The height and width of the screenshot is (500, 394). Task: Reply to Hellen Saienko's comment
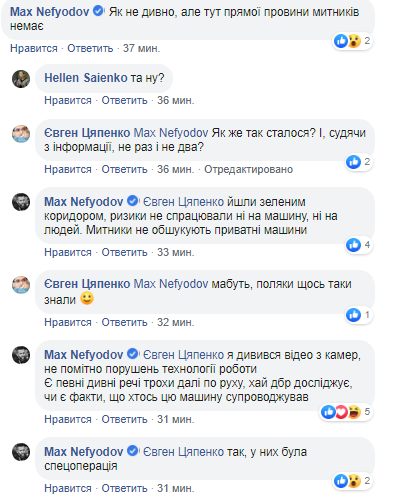click(124, 100)
